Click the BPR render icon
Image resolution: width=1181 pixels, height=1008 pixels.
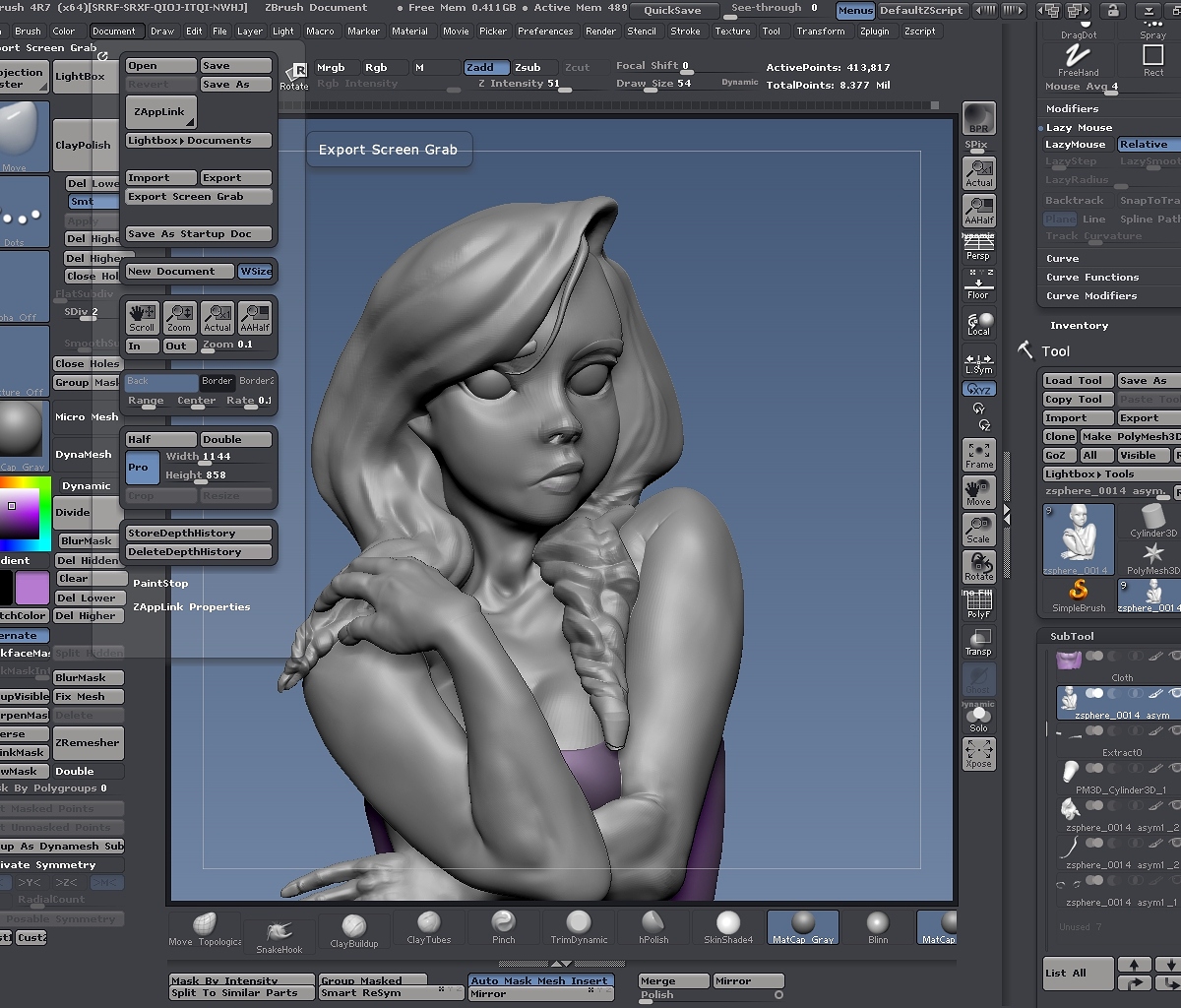pyautogui.click(x=978, y=118)
